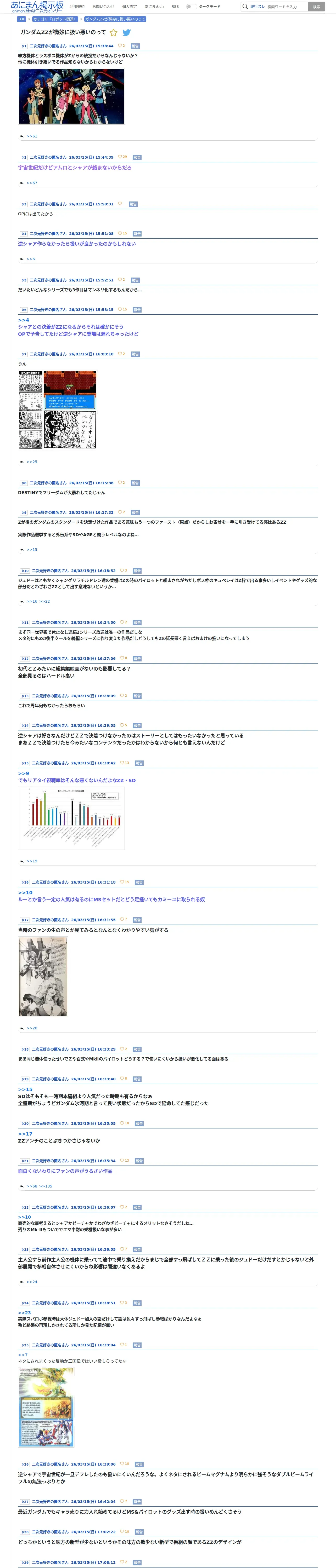The width and height of the screenshot is (336, 1568).
Task: Like post >20 with its heart icon
Action: [122, 1123]
